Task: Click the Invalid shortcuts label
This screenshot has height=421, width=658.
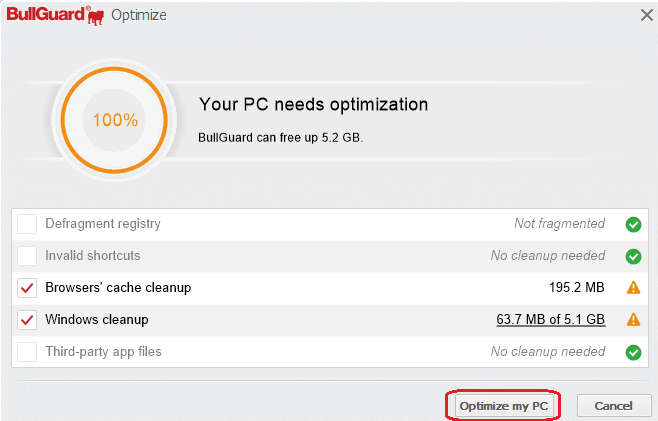Action: [x=93, y=256]
